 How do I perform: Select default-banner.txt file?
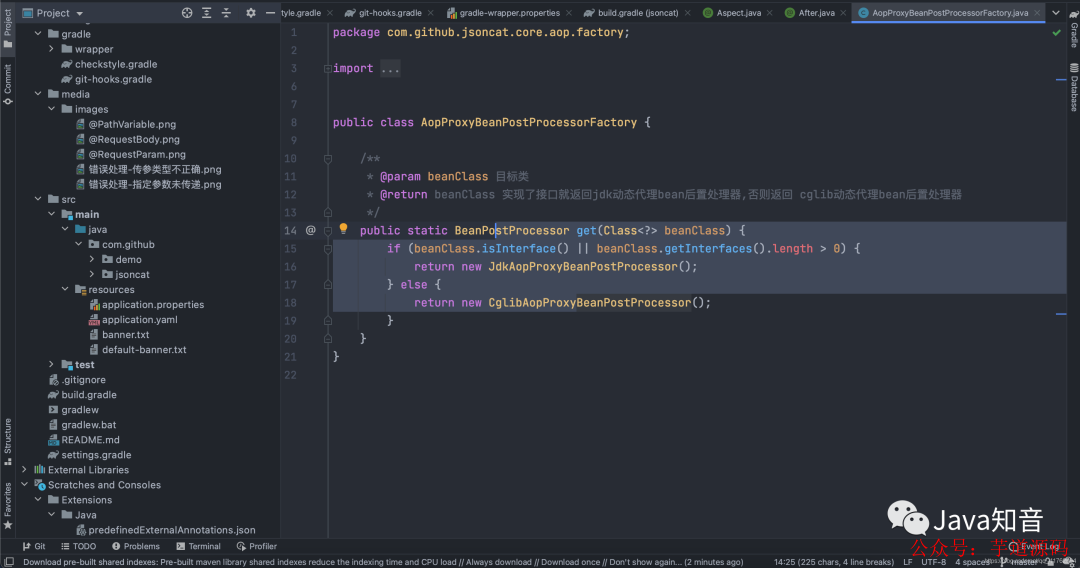tap(138, 350)
